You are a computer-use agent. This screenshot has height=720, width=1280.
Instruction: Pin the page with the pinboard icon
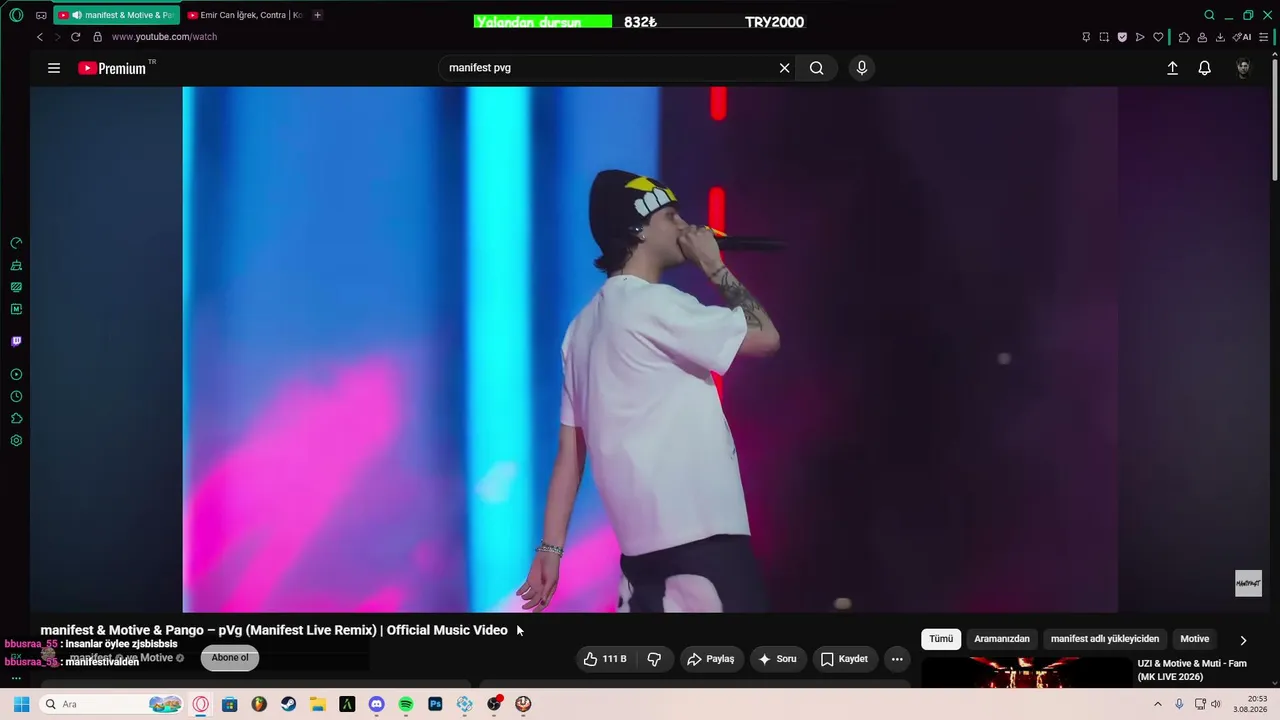tap(1086, 37)
